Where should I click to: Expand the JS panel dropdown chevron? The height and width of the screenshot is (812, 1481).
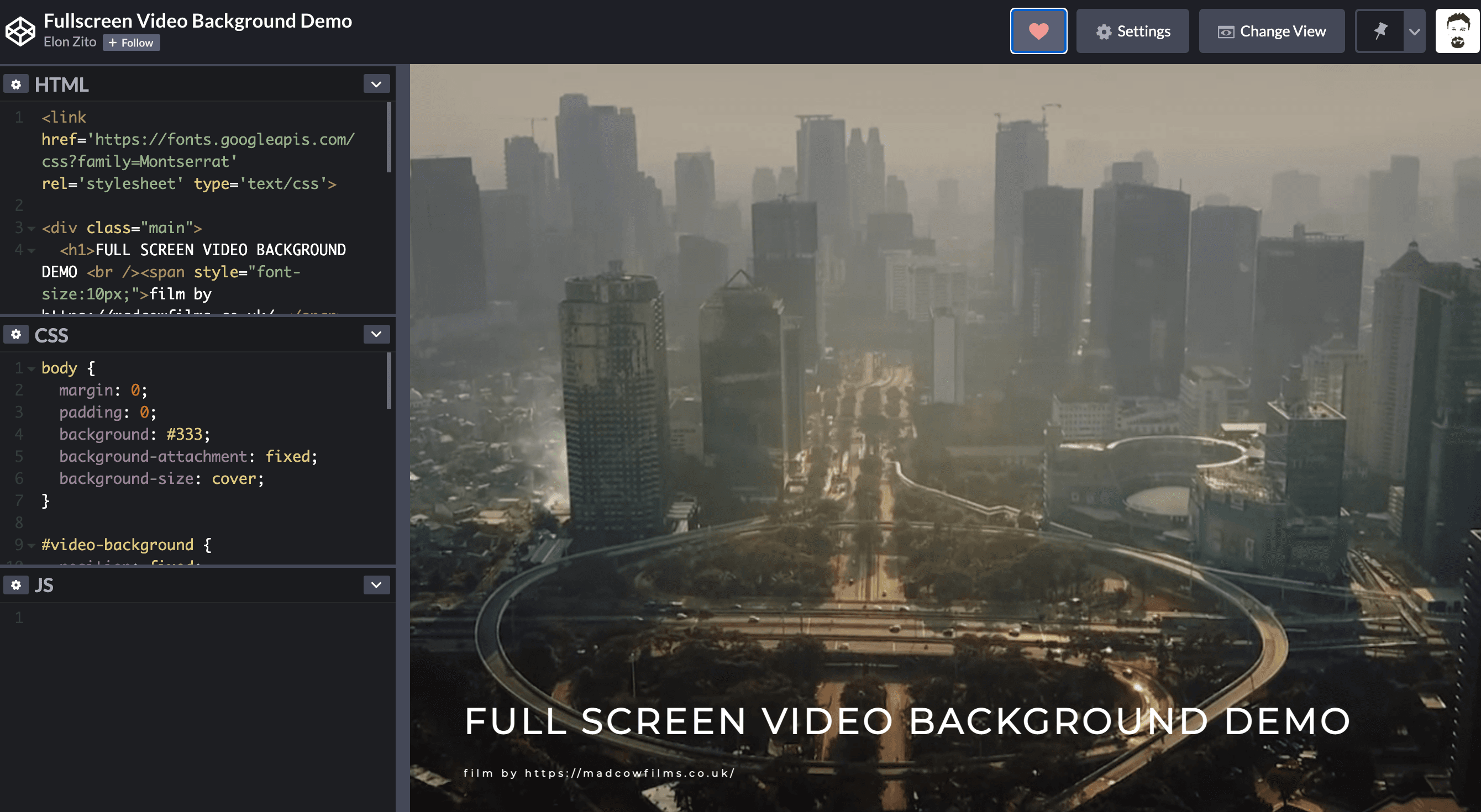click(376, 584)
